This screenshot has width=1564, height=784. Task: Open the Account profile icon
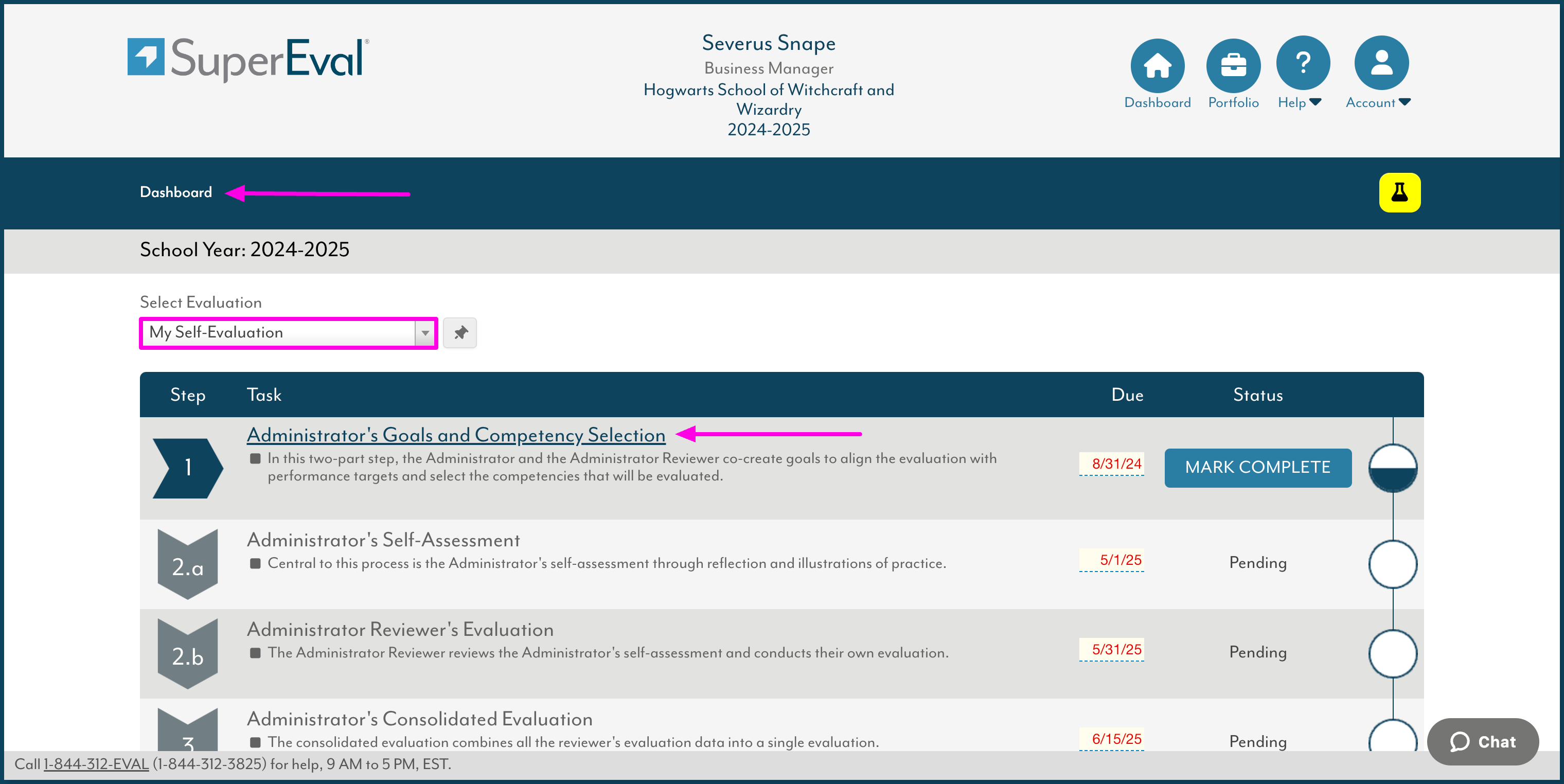[x=1381, y=63]
